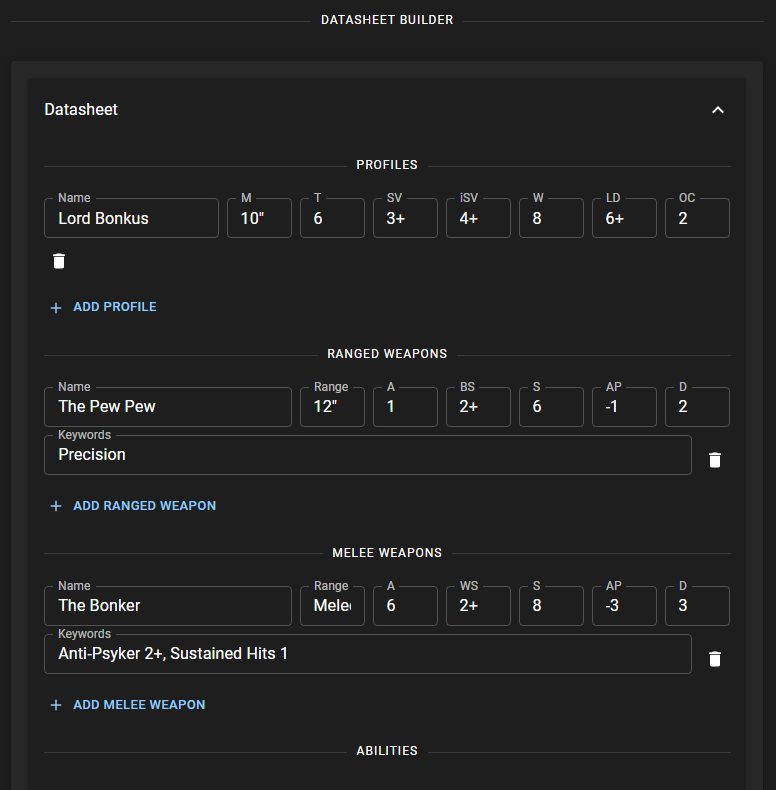Click Add Profile button
Viewport: 776px width, 790px height.
click(x=104, y=307)
